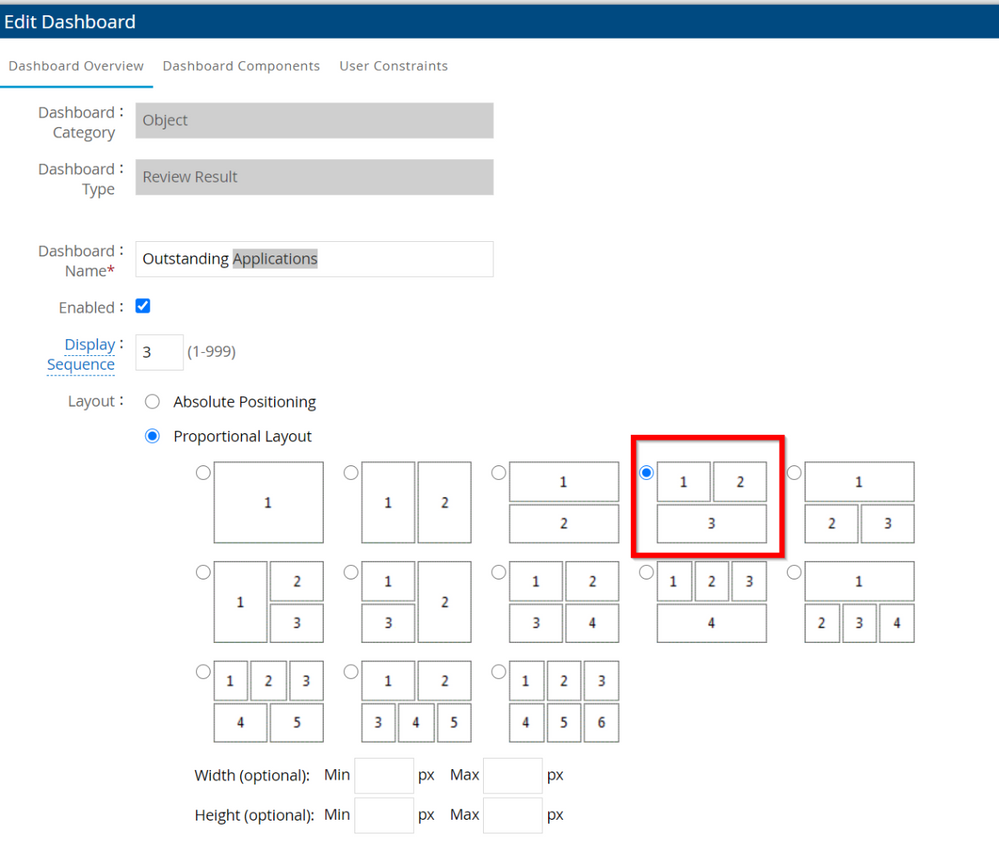999x868 pixels.
Task: Pick layout with three top, one bottom panel
Action: (711, 602)
